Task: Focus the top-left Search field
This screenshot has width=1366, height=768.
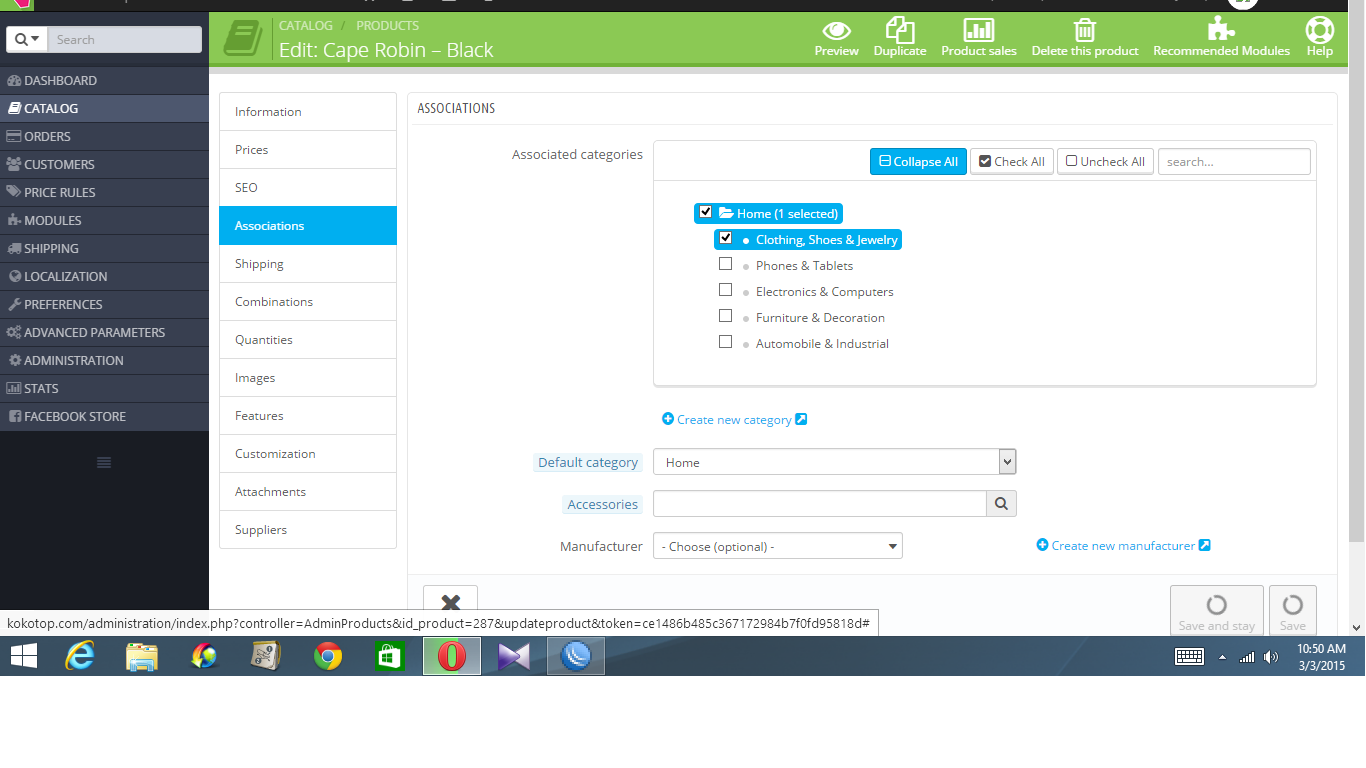Action: tap(124, 39)
